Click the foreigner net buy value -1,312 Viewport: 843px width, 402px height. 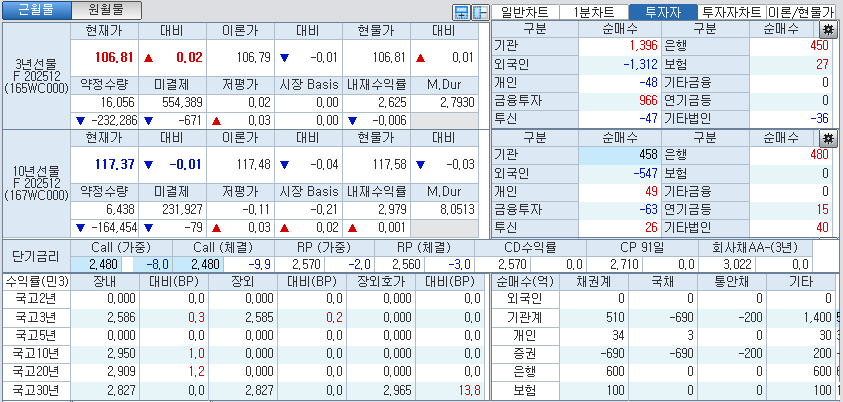coord(641,64)
